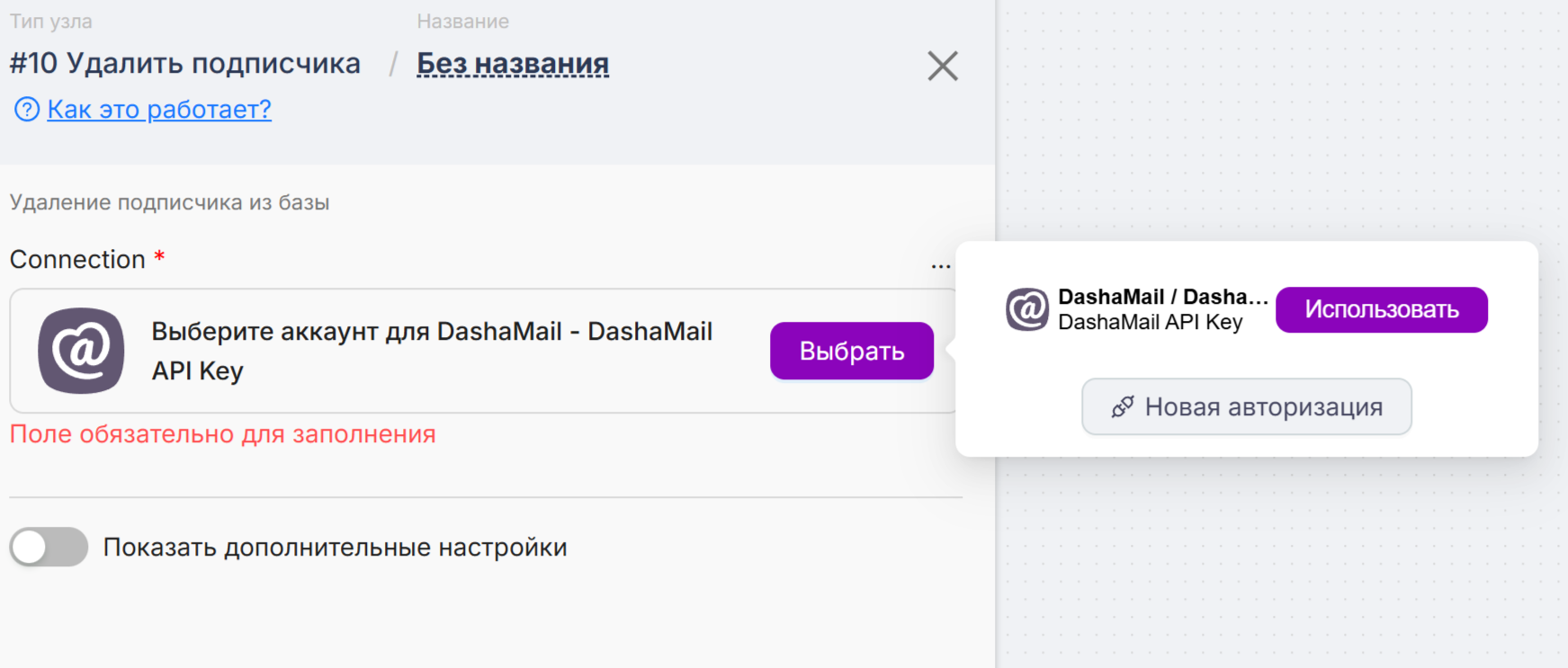Click the plug icon on Новая авторизация
The width and height of the screenshot is (1568, 668).
click(x=1122, y=407)
